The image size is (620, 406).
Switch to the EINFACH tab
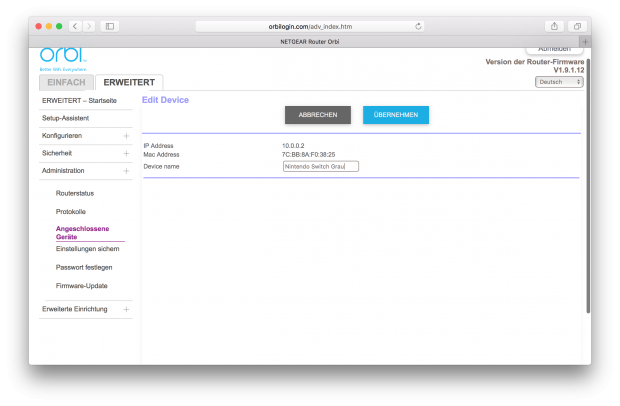pos(67,82)
